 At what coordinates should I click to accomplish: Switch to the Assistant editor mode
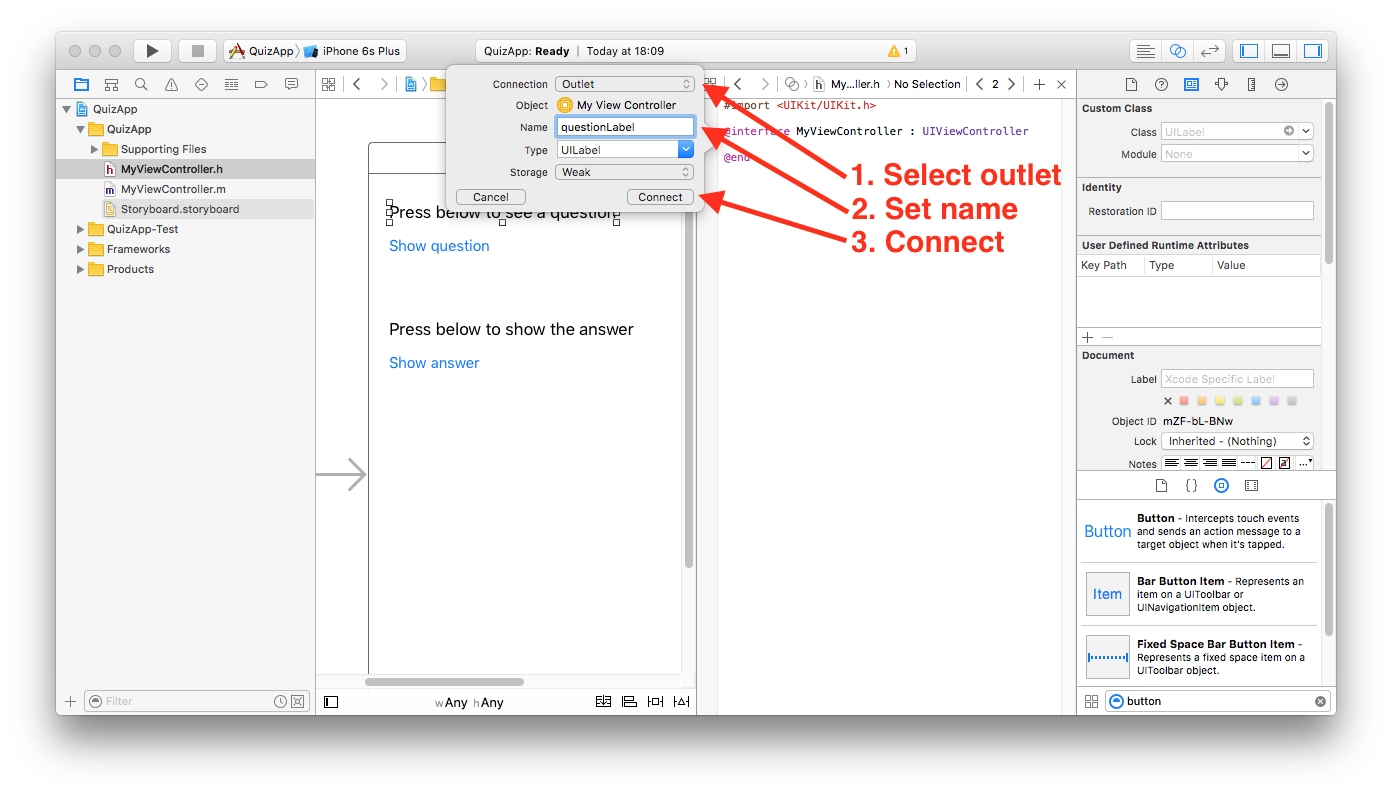[1178, 51]
